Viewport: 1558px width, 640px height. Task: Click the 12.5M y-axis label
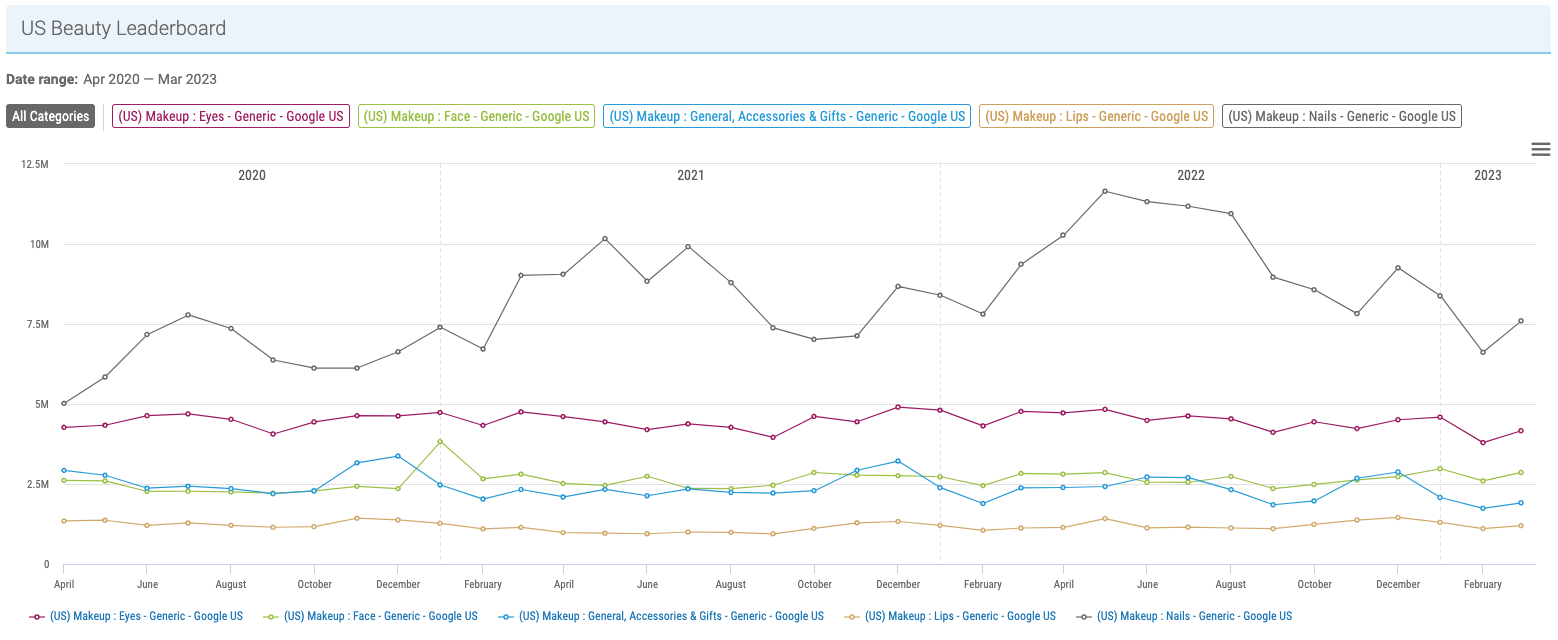34,164
